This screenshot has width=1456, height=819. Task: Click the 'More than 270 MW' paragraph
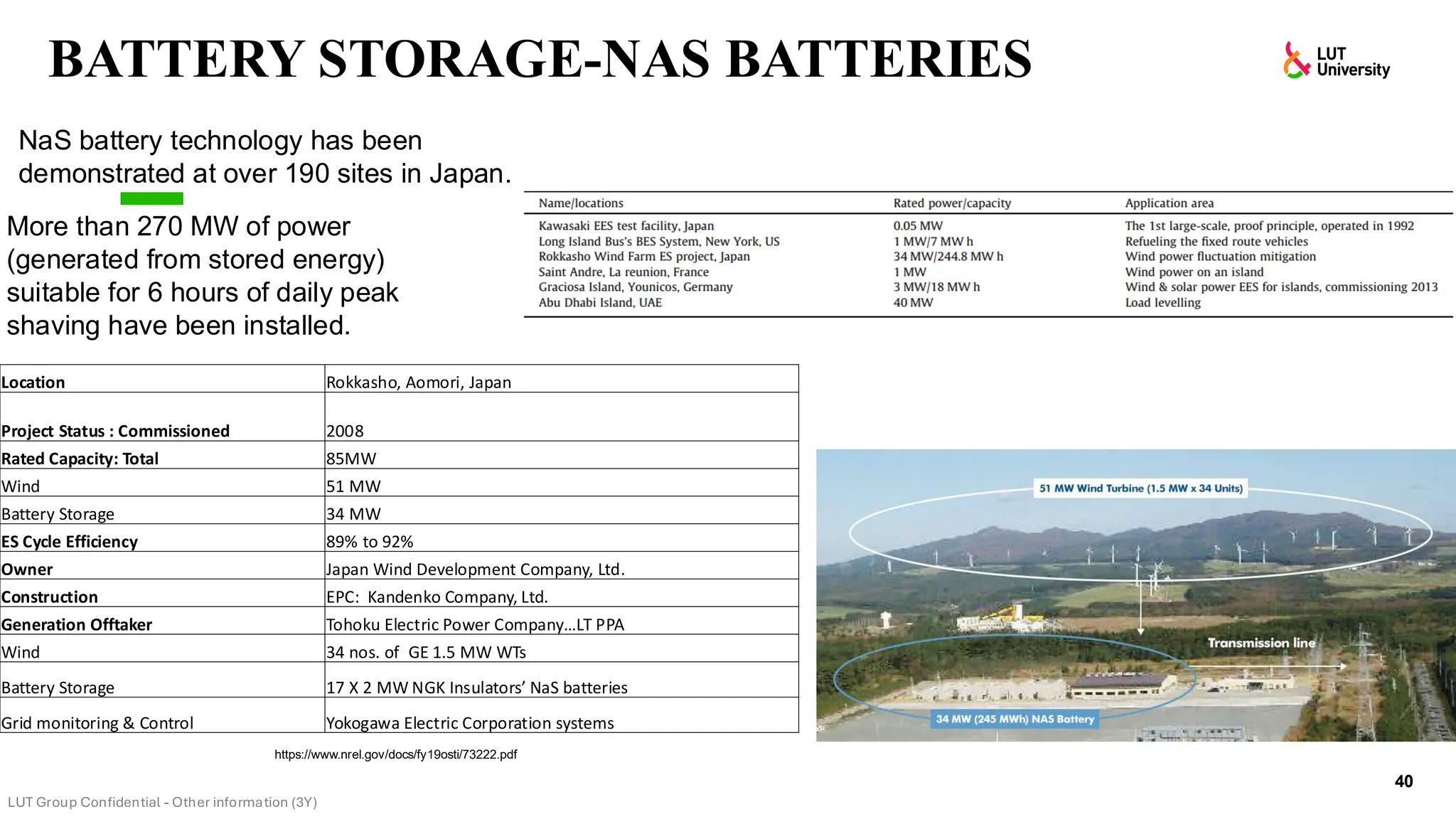pyautogui.click(x=203, y=276)
